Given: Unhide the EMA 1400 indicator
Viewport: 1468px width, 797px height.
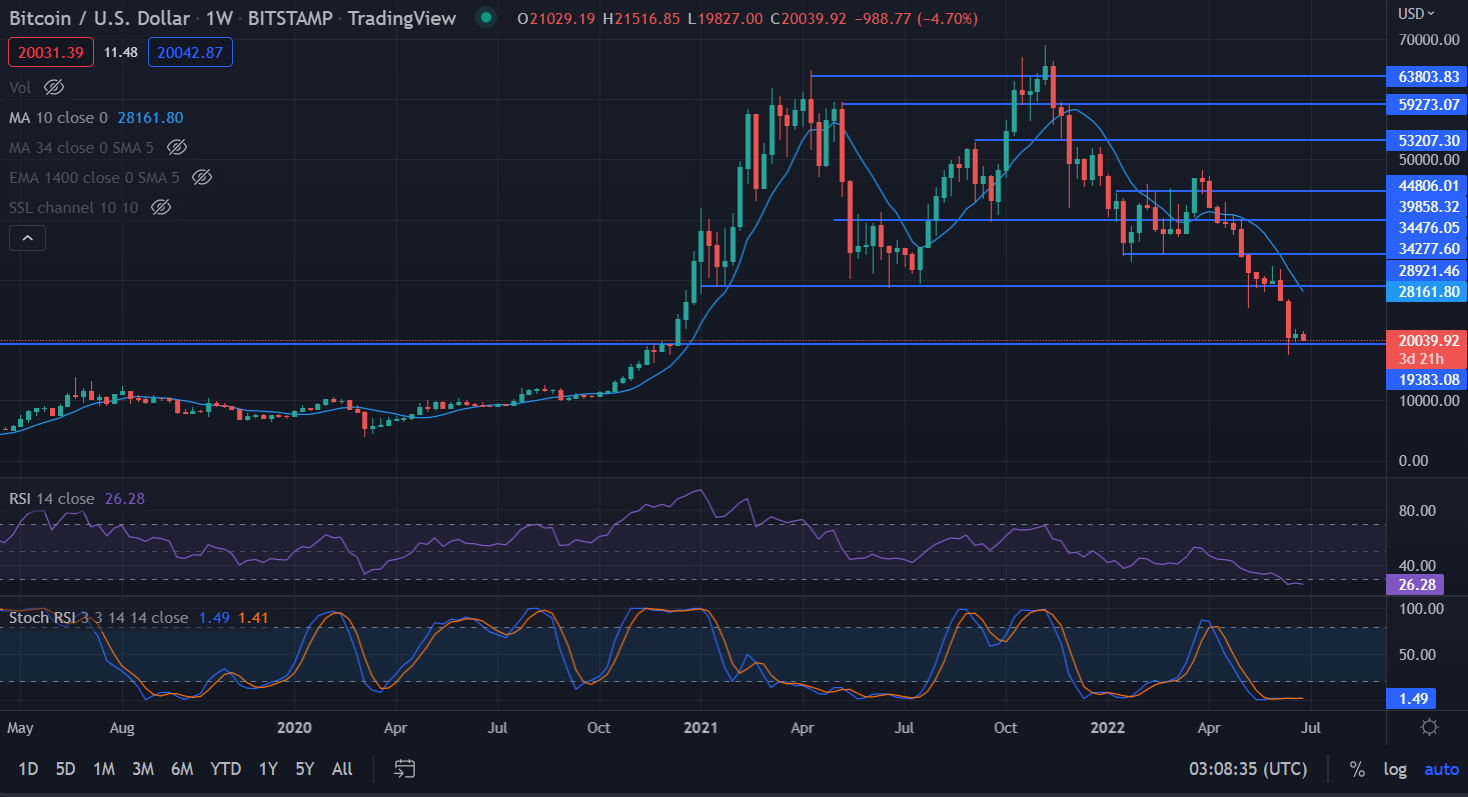Looking at the screenshot, I should click(x=201, y=177).
